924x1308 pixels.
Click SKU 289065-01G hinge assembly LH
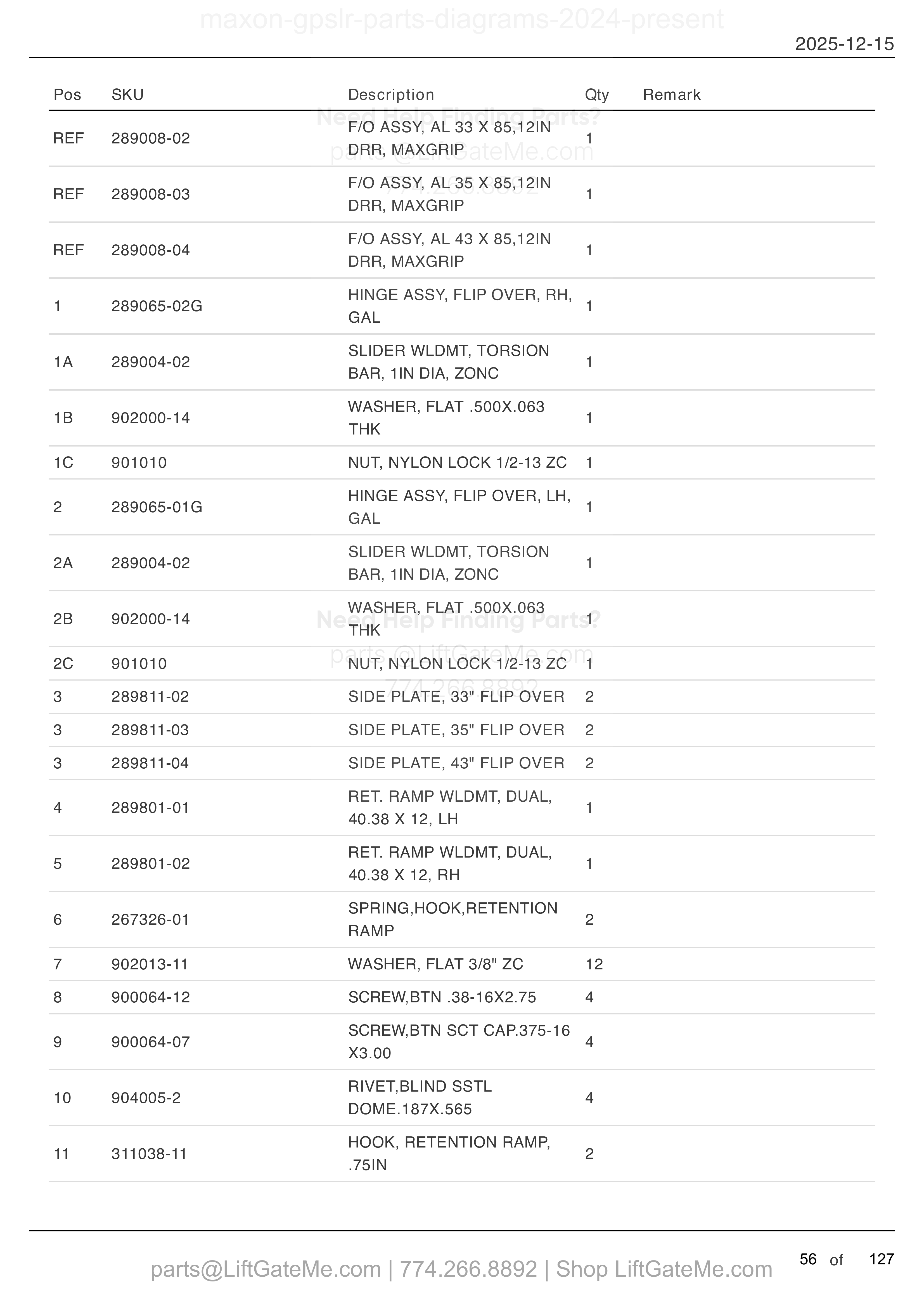click(x=157, y=507)
